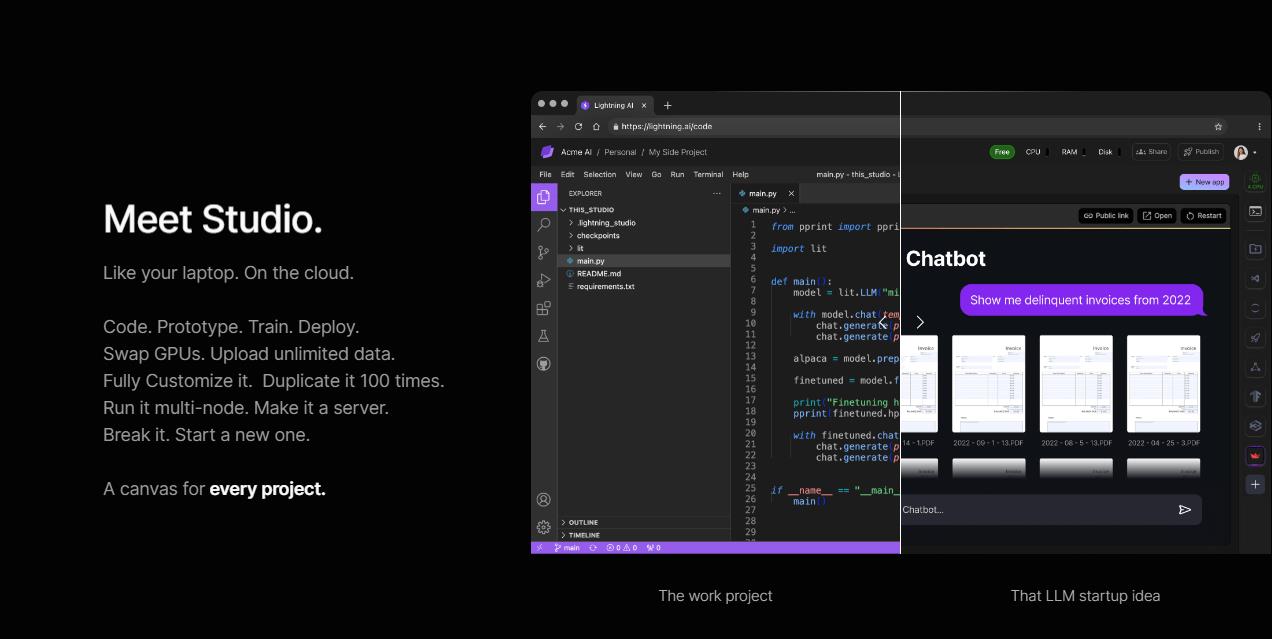Click the rocket icon in the right sidebar
Image resolution: width=1272 pixels, height=639 pixels.
click(x=1256, y=338)
